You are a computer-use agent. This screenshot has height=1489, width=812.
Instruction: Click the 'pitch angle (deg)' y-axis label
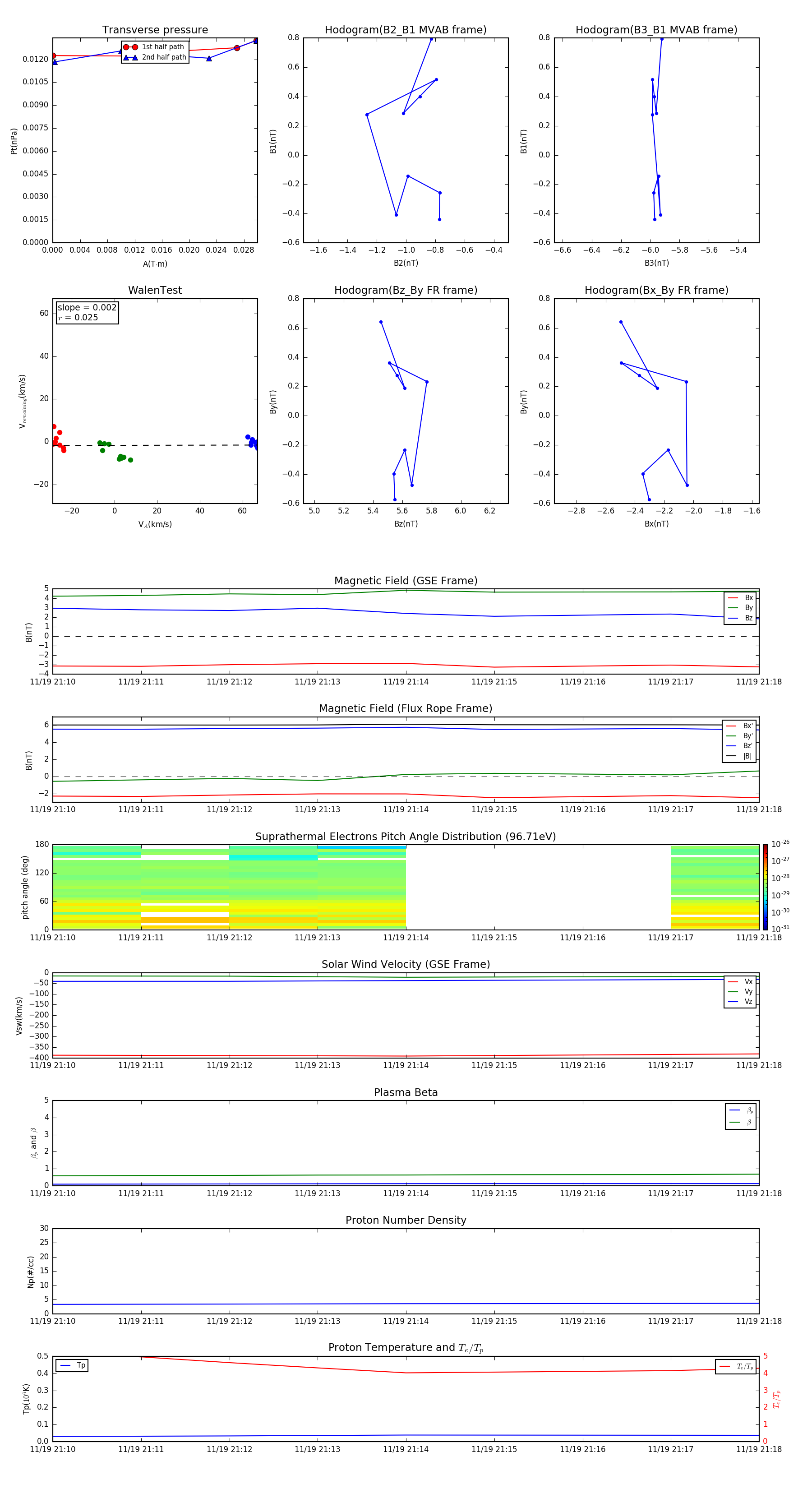(x=25, y=887)
